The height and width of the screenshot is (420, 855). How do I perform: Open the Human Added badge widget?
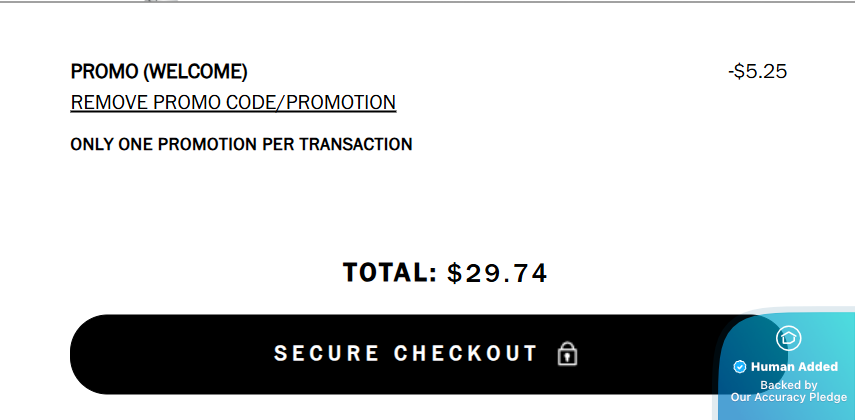tap(786, 365)
